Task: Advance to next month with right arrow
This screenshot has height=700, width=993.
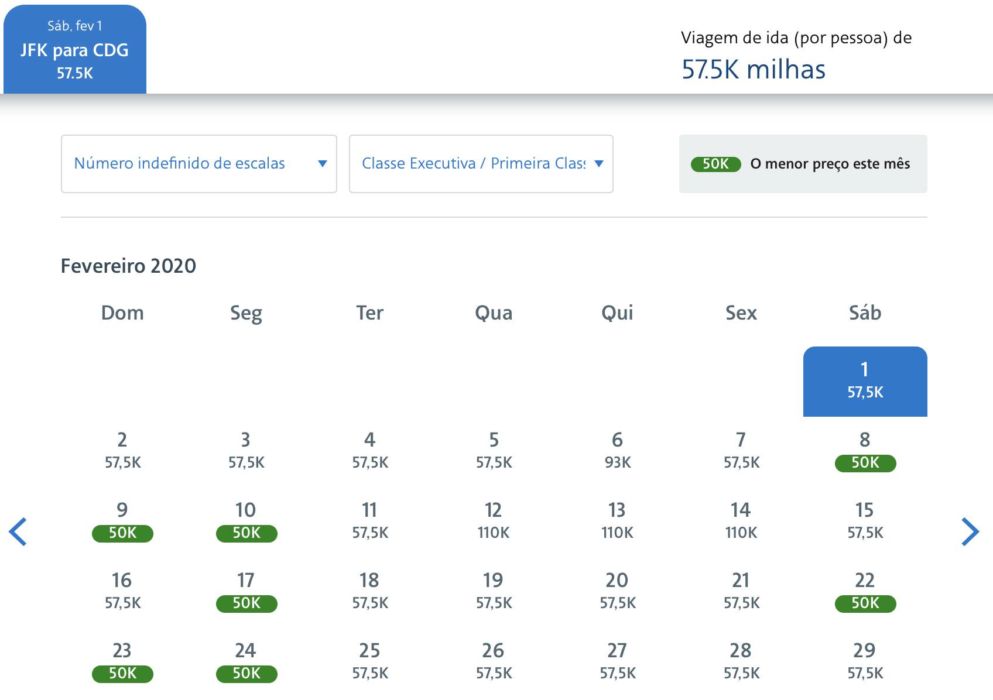Action: coord(970,531)
